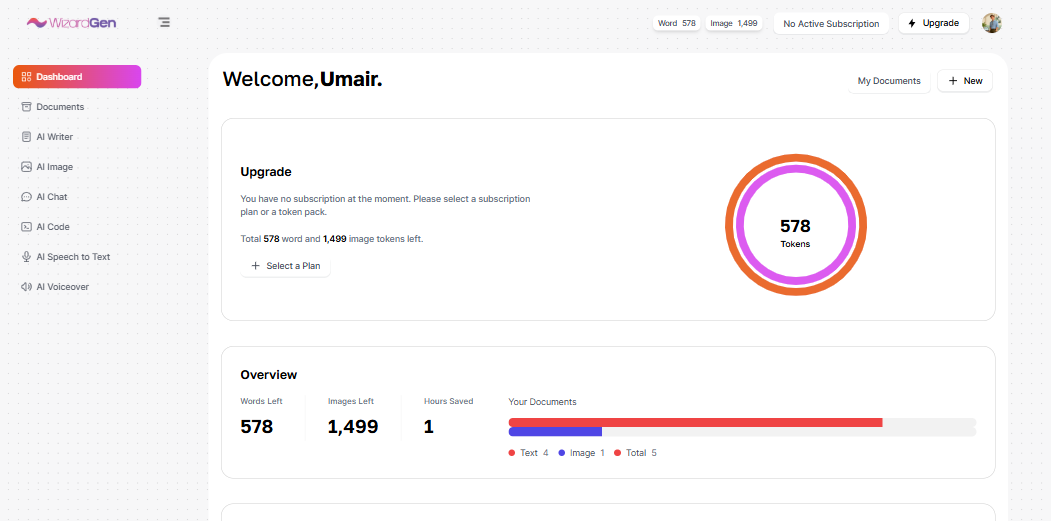
Task: Collapse the sidebar with the menu toggle
Action: click(x=164, y=22)
